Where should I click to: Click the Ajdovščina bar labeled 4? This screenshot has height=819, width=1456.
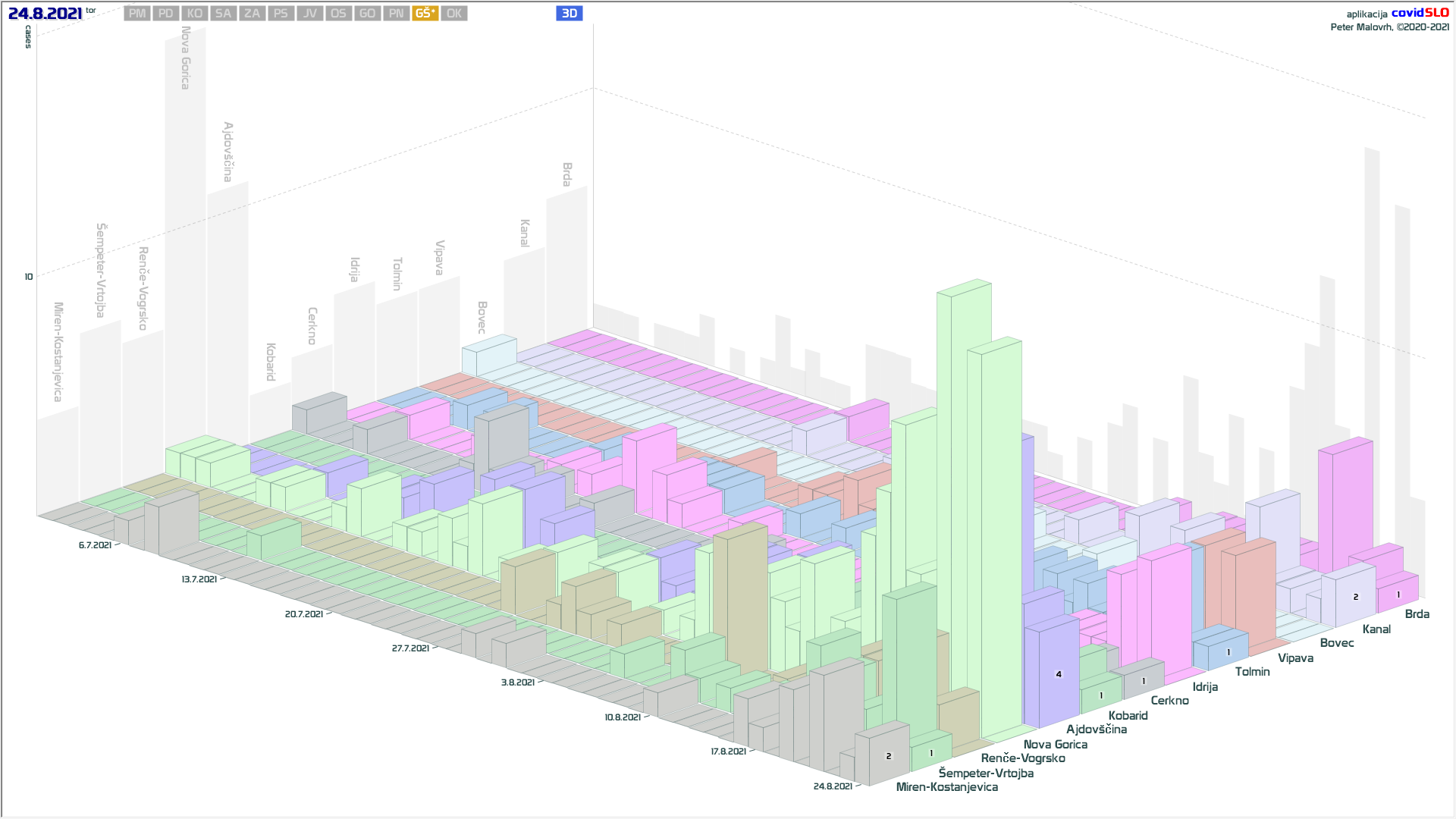tap(1059, 674)
